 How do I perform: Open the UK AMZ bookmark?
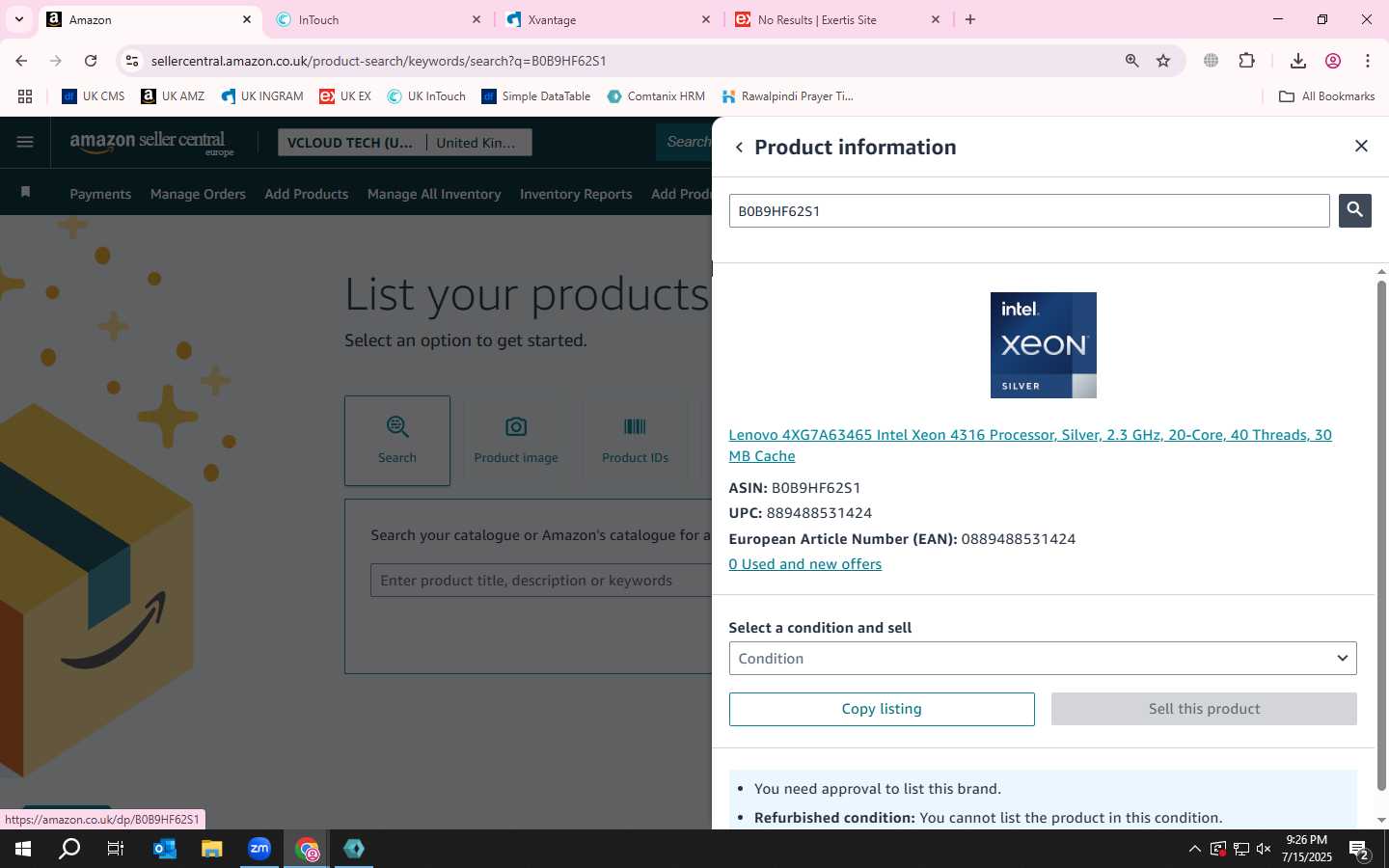click(173, 96)
